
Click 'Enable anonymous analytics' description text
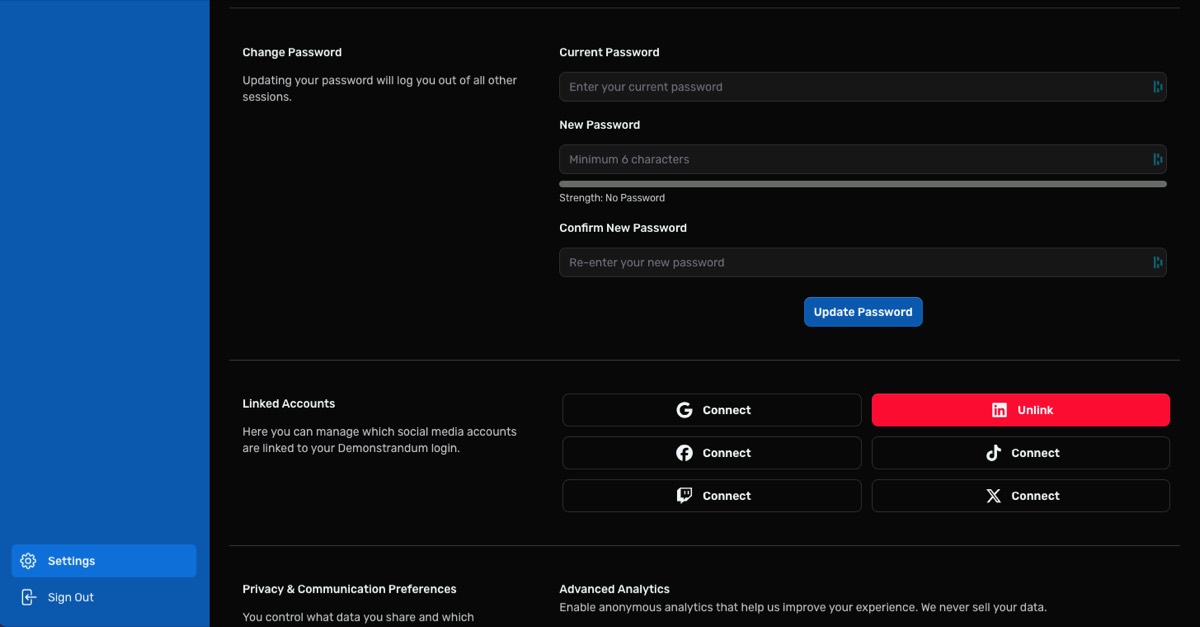[803, 607]
